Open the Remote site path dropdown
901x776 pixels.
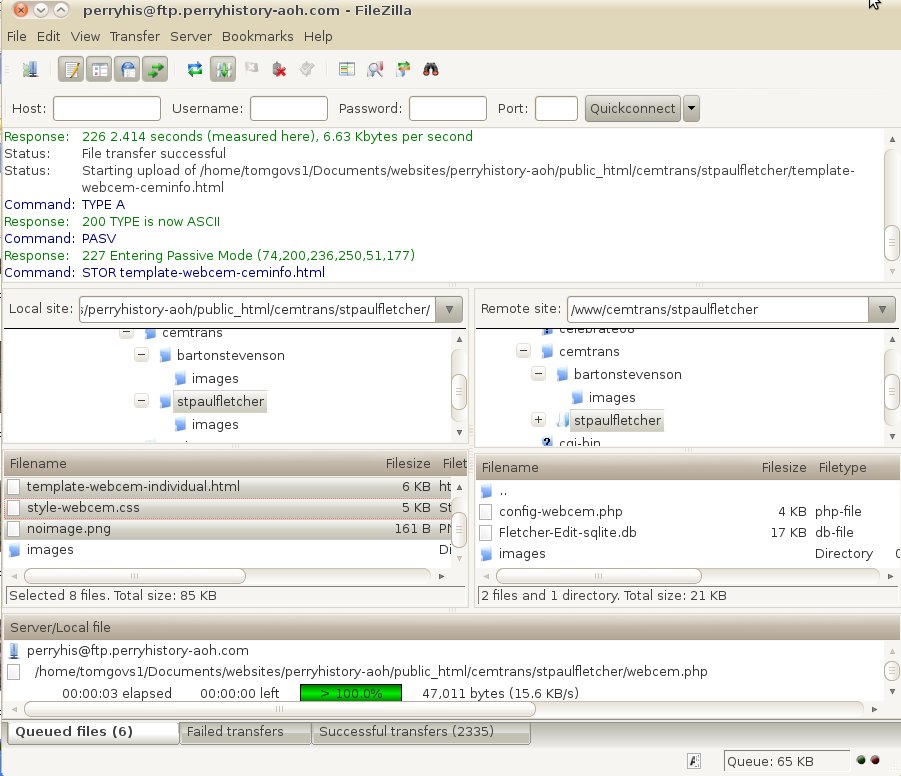point(882,309)
